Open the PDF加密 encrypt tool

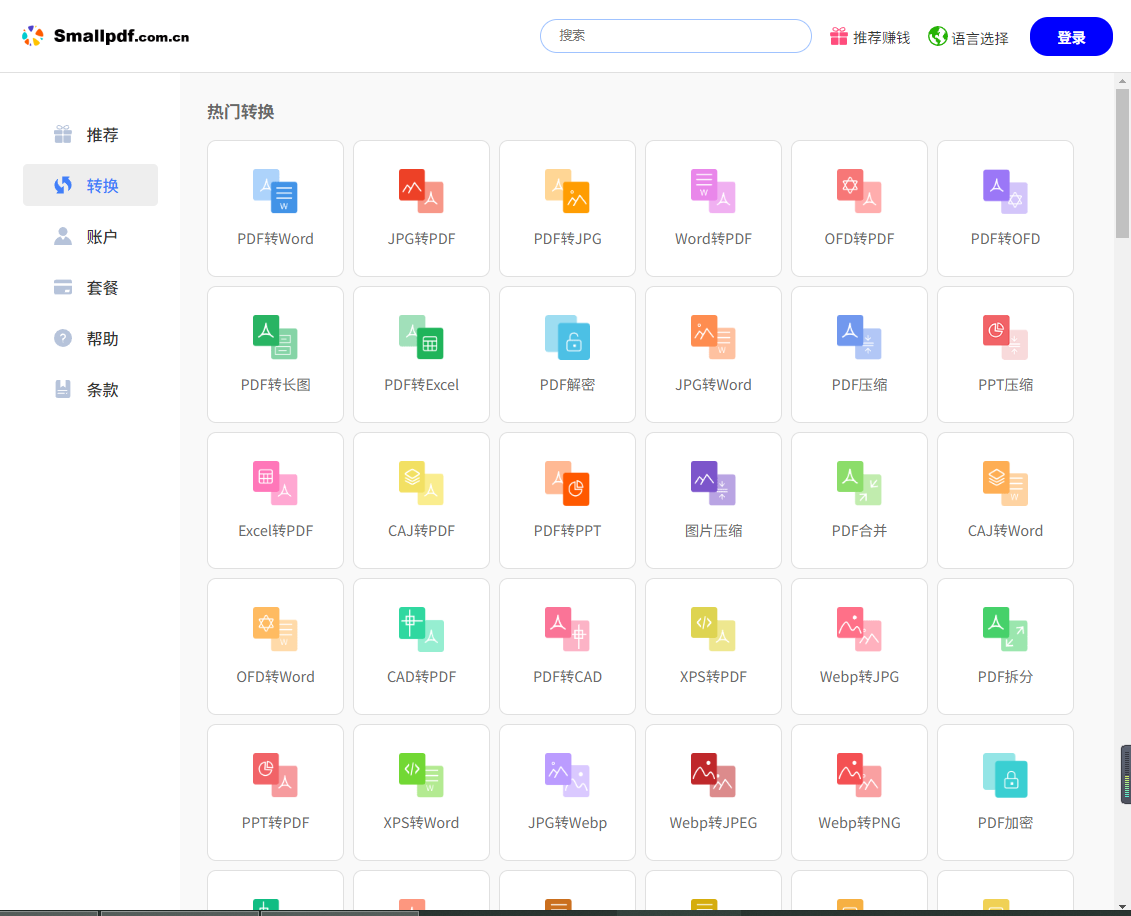[x=1005, y=793]
